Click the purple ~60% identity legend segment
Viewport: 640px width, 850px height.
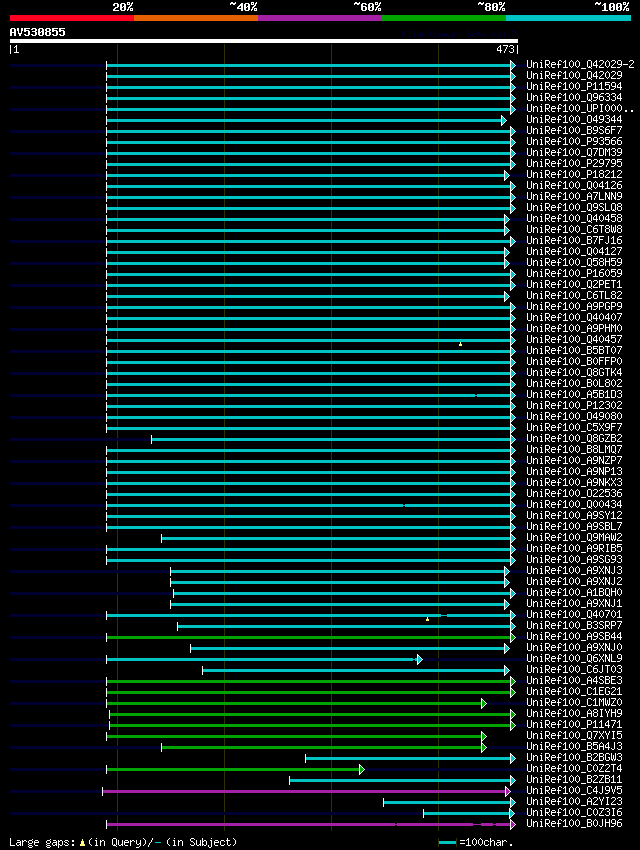coord(320,18)
